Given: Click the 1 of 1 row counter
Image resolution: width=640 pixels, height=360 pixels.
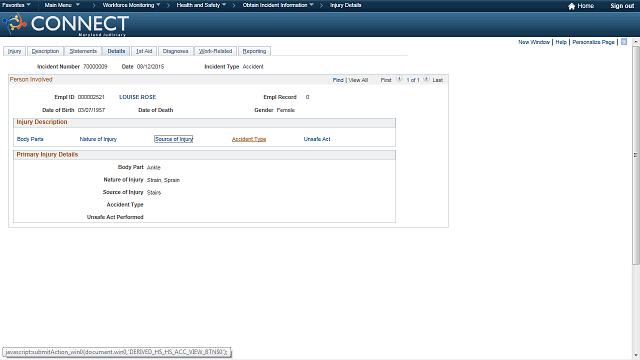Looking at the screenshot, I should [x=413, y=80].
